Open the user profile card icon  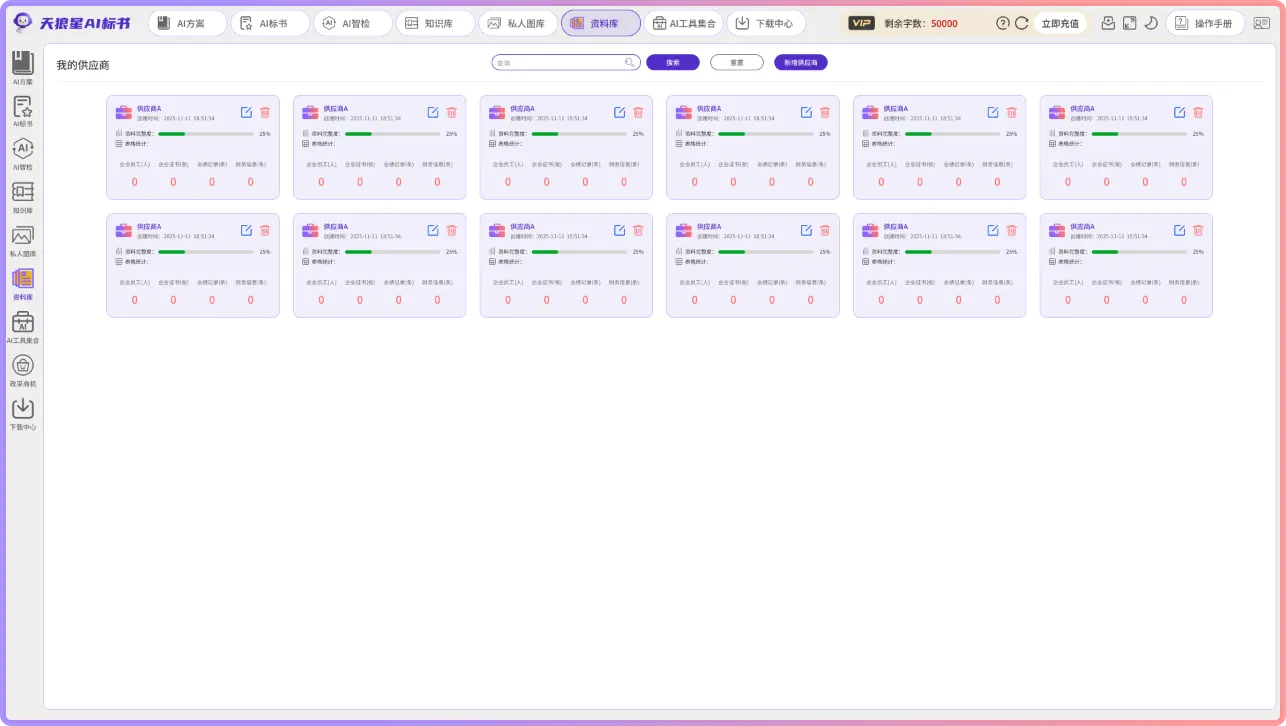click(x=1261, y=23)
